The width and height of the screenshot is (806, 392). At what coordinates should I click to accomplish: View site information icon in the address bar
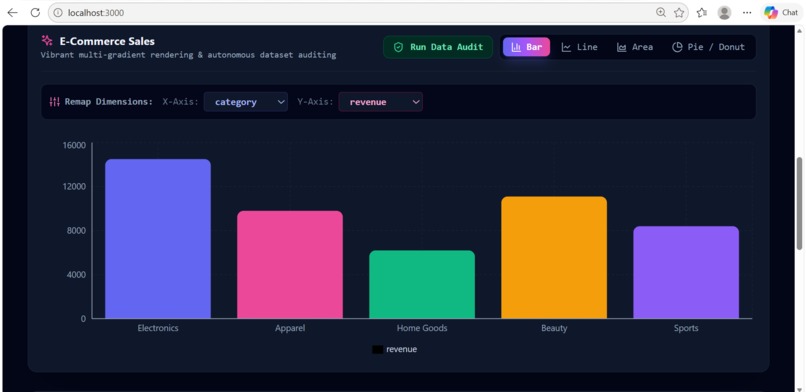[58, 13]
